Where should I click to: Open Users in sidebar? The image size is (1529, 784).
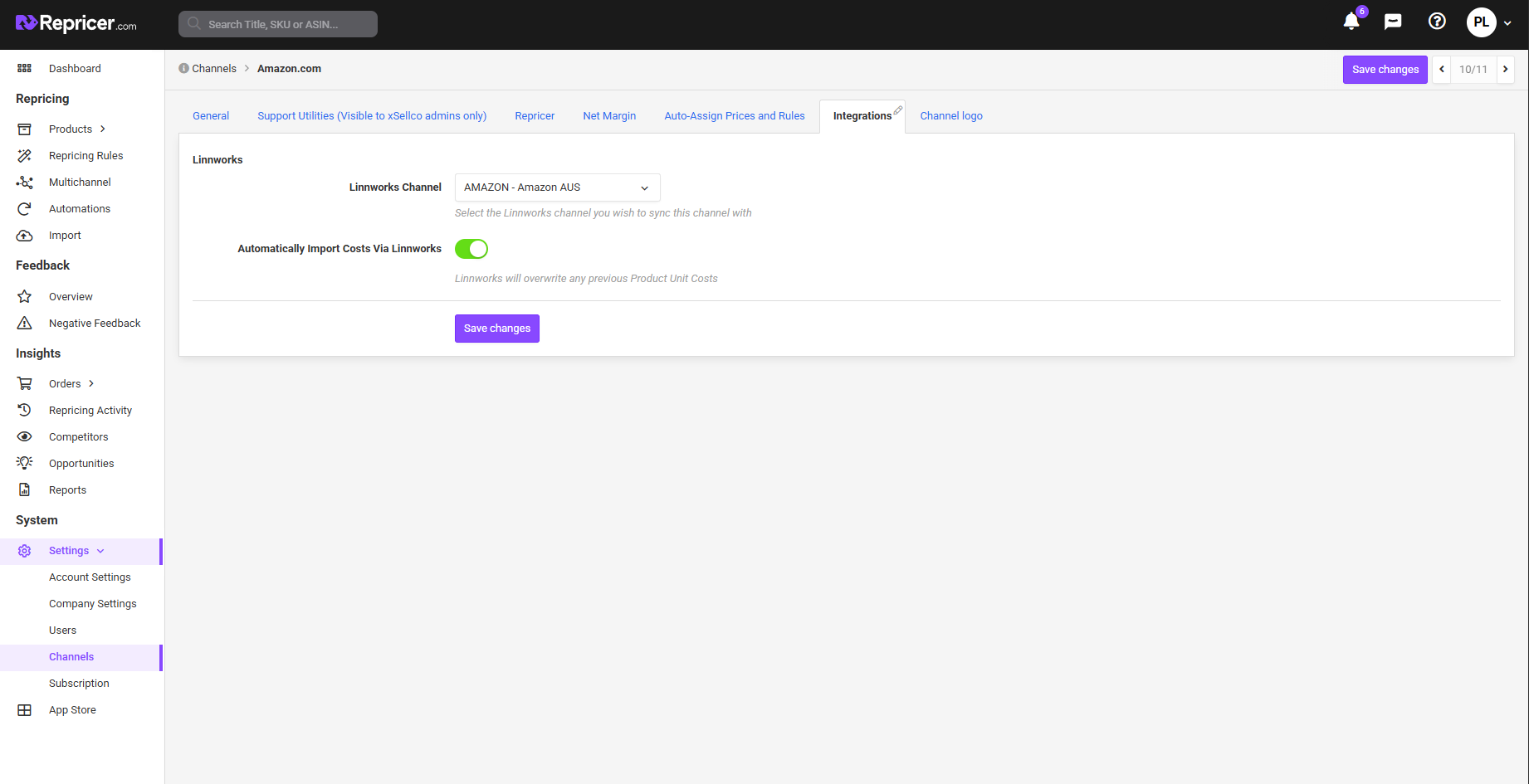coord(62,631)
